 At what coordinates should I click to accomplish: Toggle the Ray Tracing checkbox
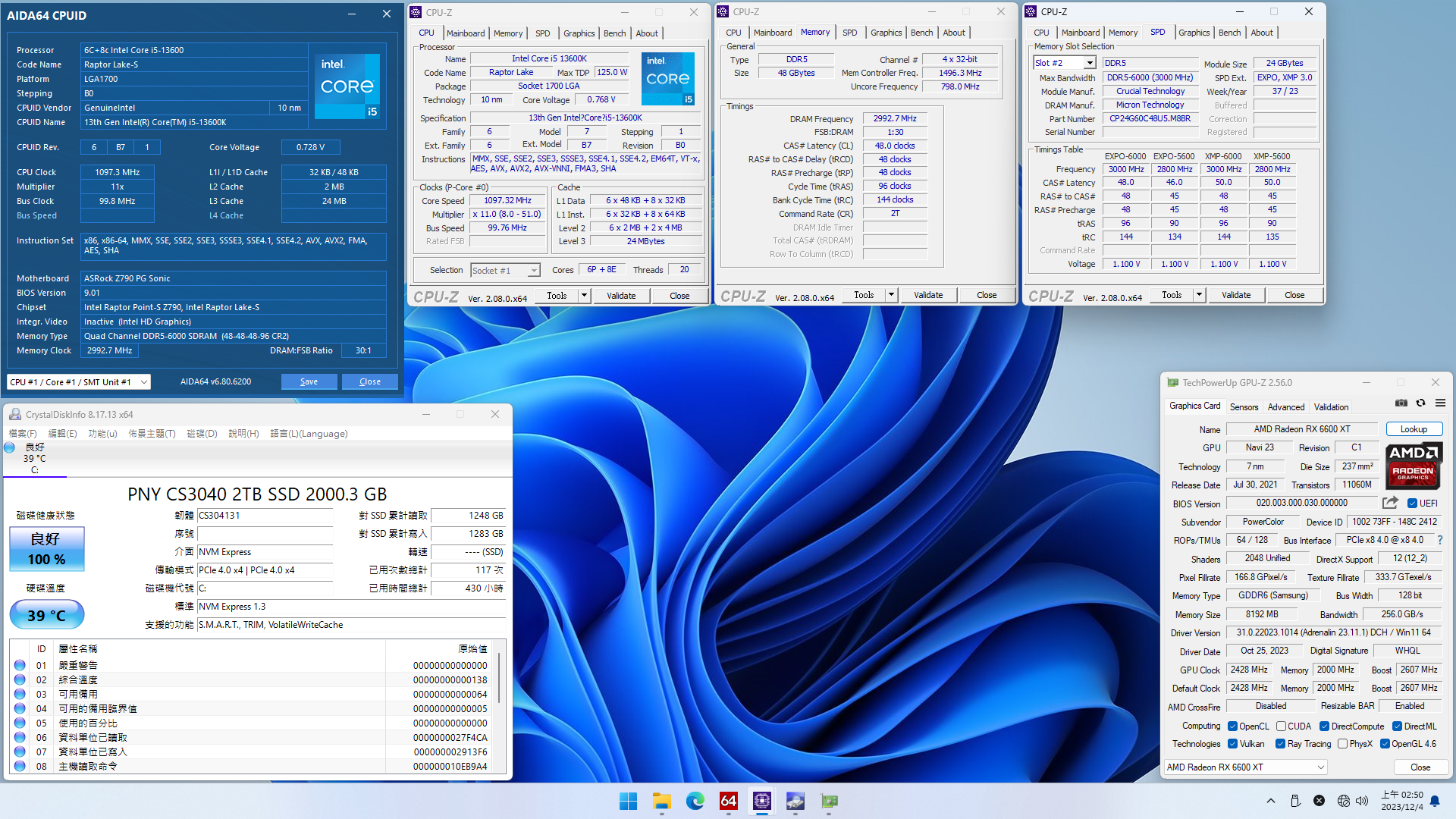(x=1281, y=743)
